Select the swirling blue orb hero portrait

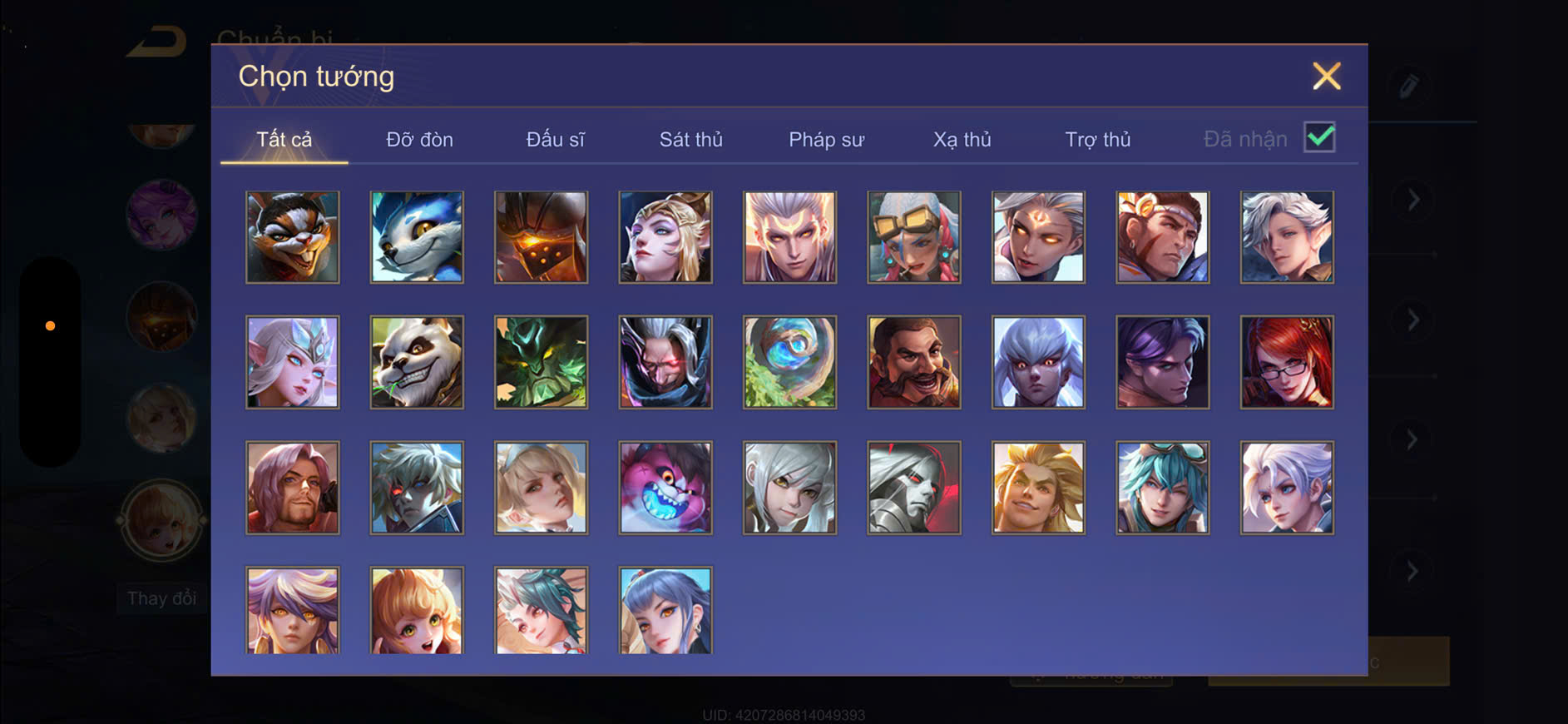point(789,362)
